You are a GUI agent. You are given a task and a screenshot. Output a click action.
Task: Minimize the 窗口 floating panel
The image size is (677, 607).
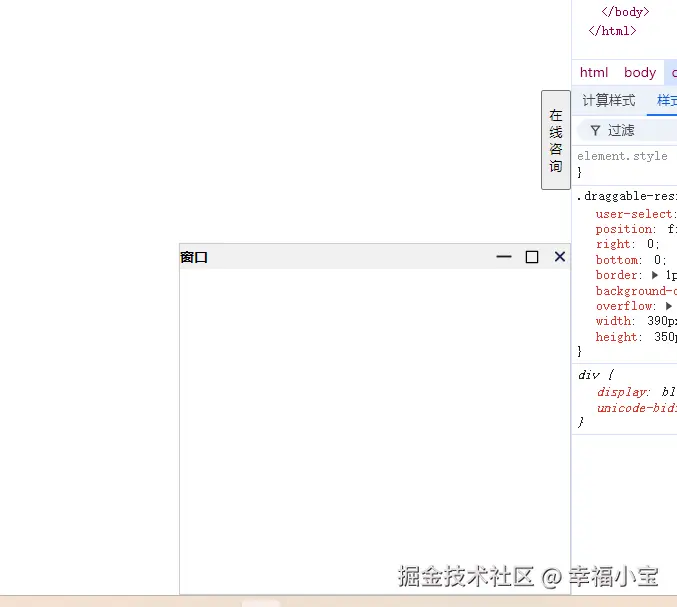[x=504, y=257]
